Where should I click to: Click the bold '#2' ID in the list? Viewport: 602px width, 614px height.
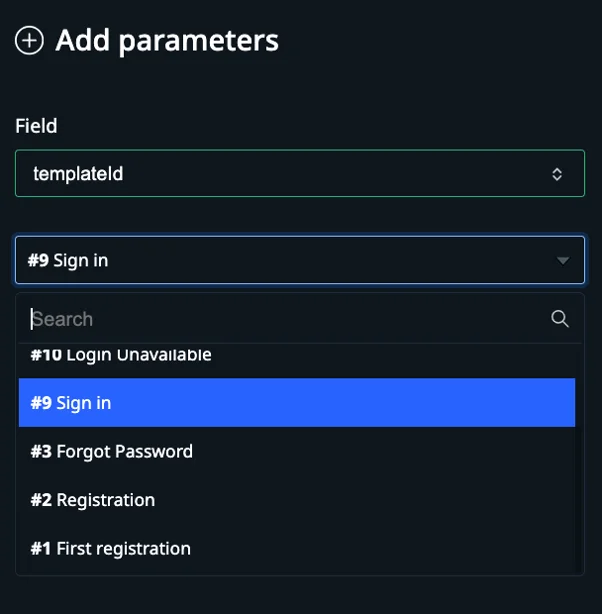pyautogui.click(x=41, y=500)
